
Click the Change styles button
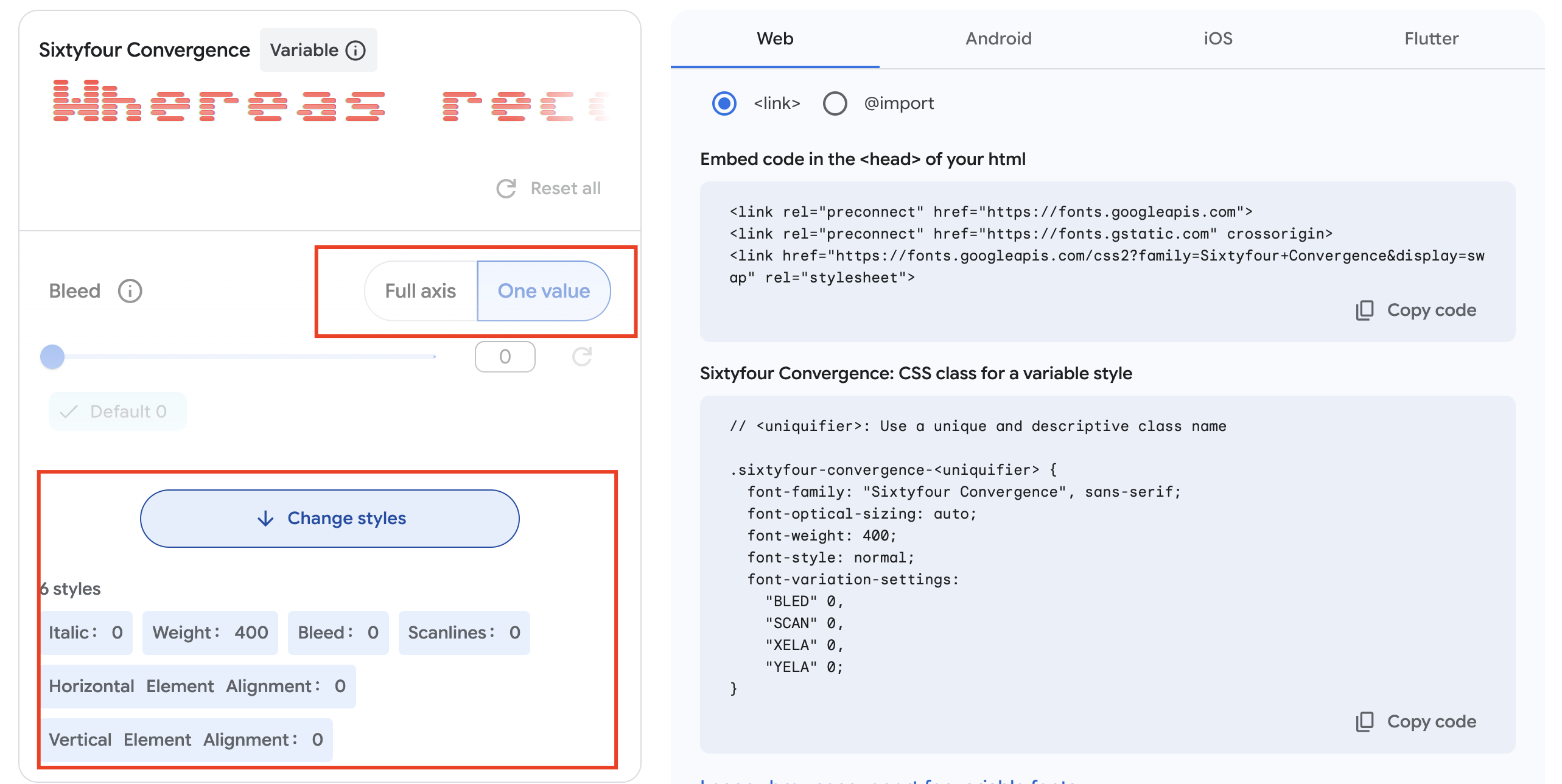[x=330, y=519]
